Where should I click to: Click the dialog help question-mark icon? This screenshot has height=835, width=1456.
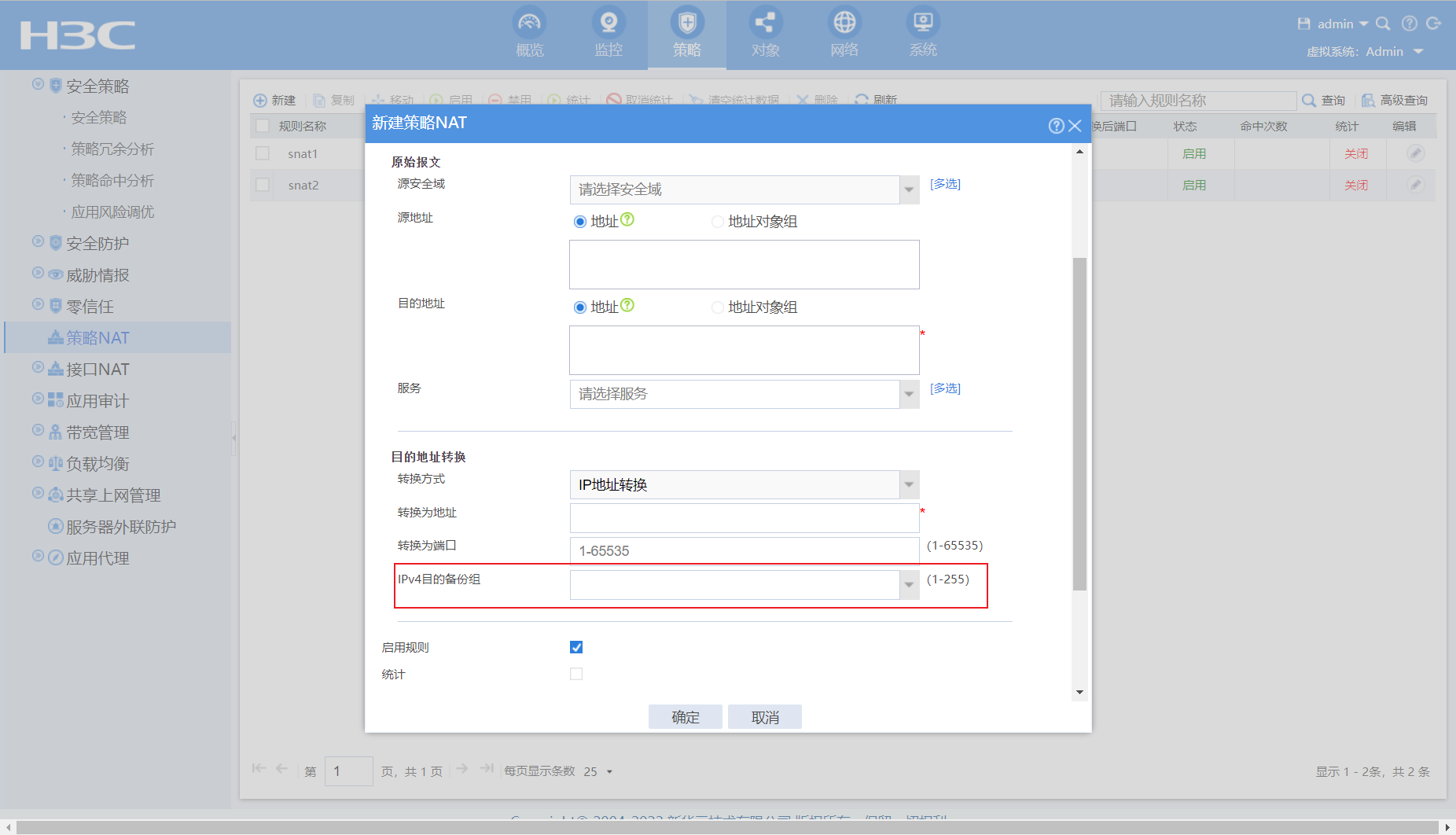[x=1056, y=126]
